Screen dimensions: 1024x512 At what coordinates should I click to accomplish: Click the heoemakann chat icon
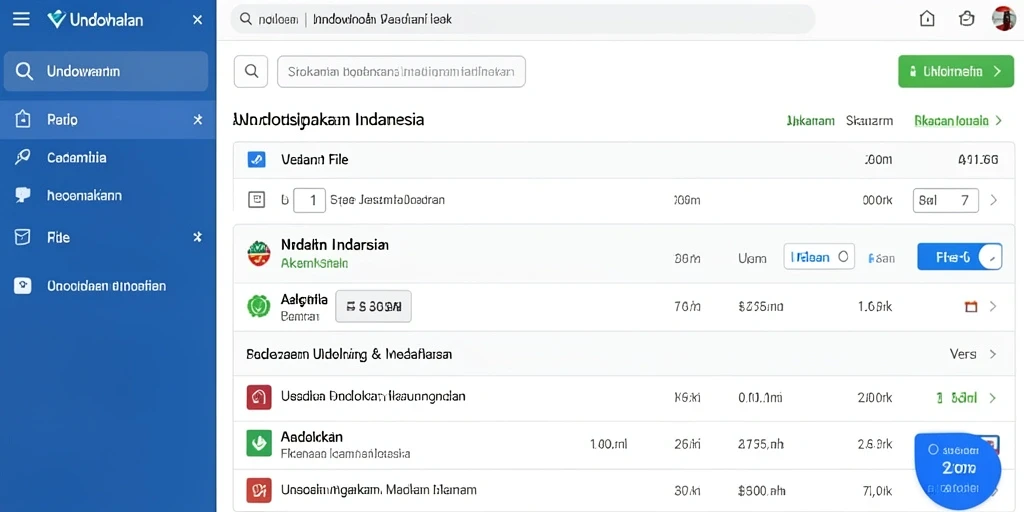click(x=23, y=195)
